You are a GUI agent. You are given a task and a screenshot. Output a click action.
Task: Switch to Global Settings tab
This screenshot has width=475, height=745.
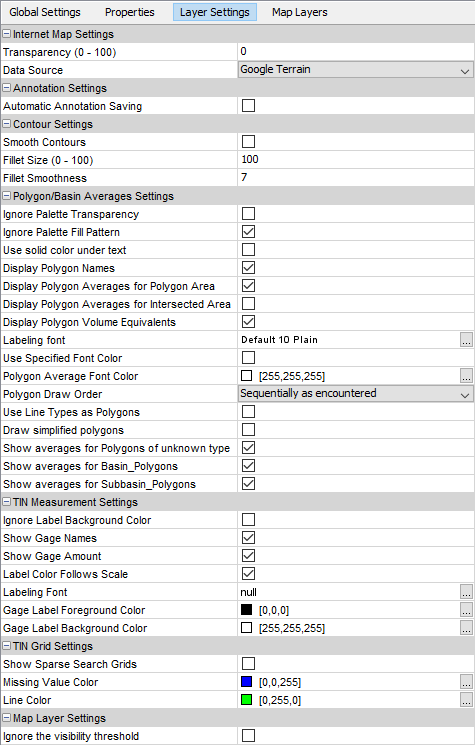point(45,12)
